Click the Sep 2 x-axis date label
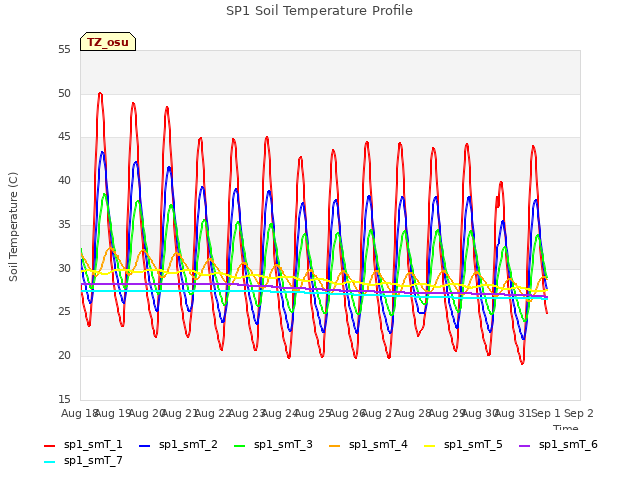Image resolution: width=640 pixels, height=480 pixels. click(579, 413)
